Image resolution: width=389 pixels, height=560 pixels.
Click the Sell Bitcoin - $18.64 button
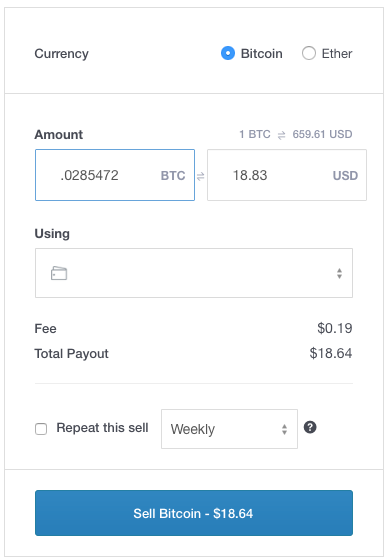point(194,513)
